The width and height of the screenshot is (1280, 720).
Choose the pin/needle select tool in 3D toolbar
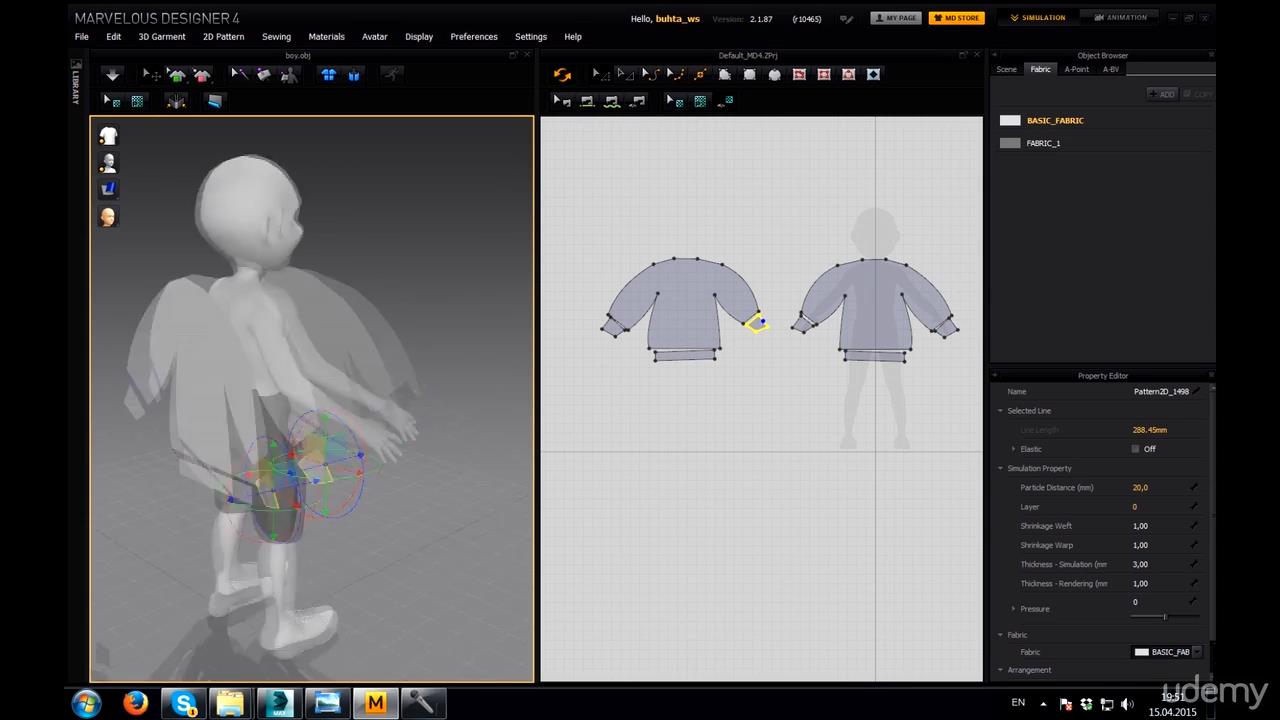click(239, 75)
